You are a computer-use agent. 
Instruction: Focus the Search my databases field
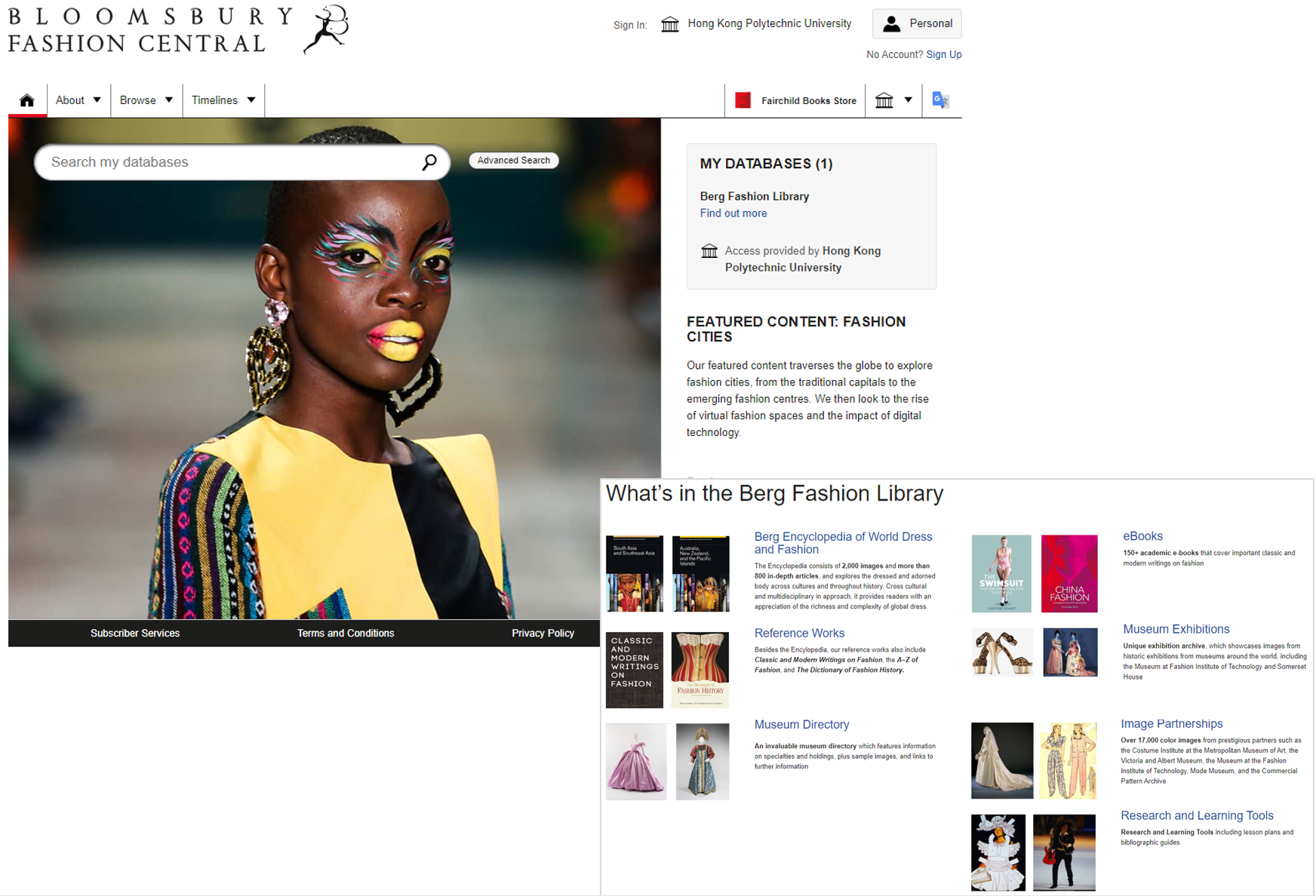pyautogui.click(x=242, y=162)
